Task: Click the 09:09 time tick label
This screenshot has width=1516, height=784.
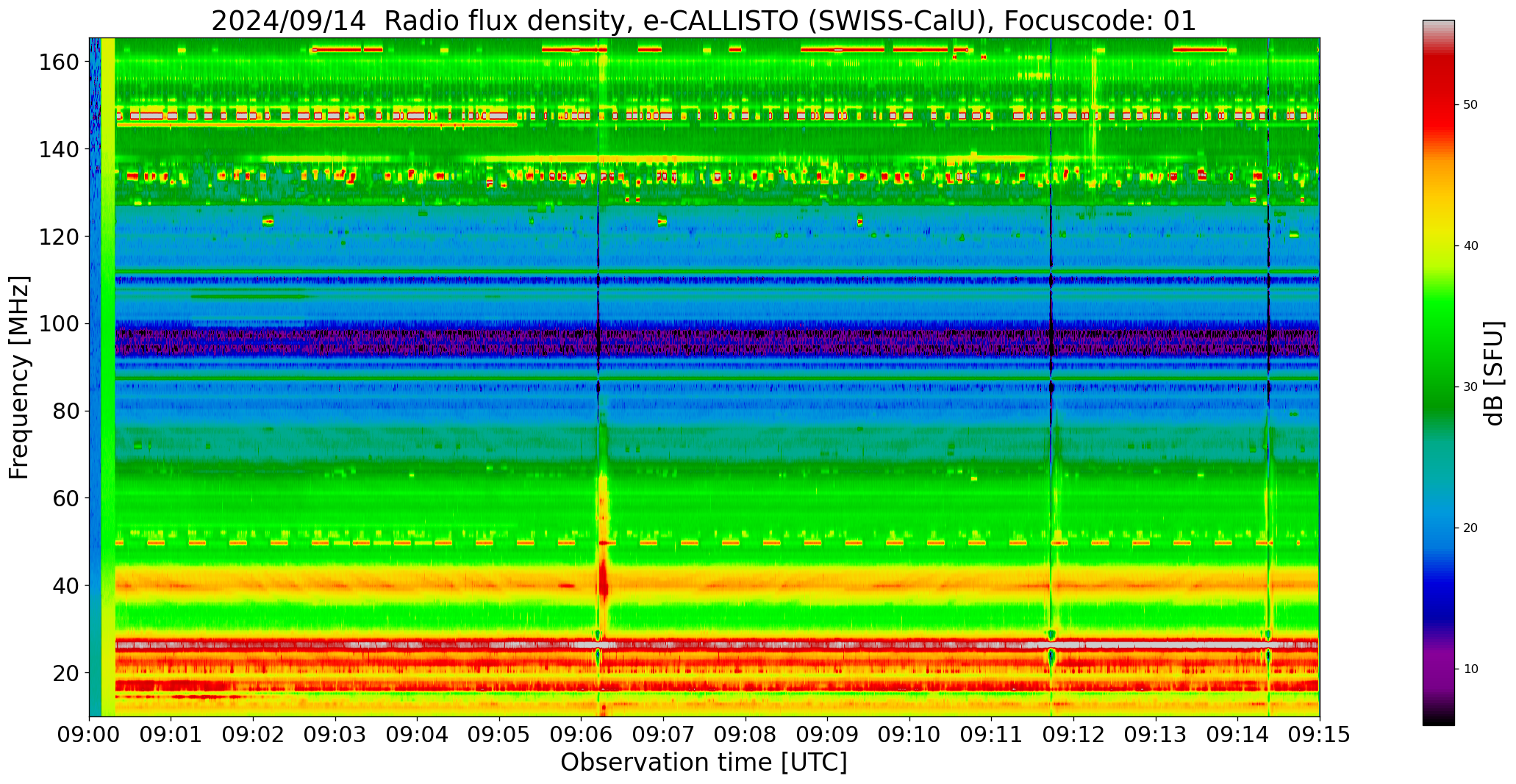Action: [827, 736]
